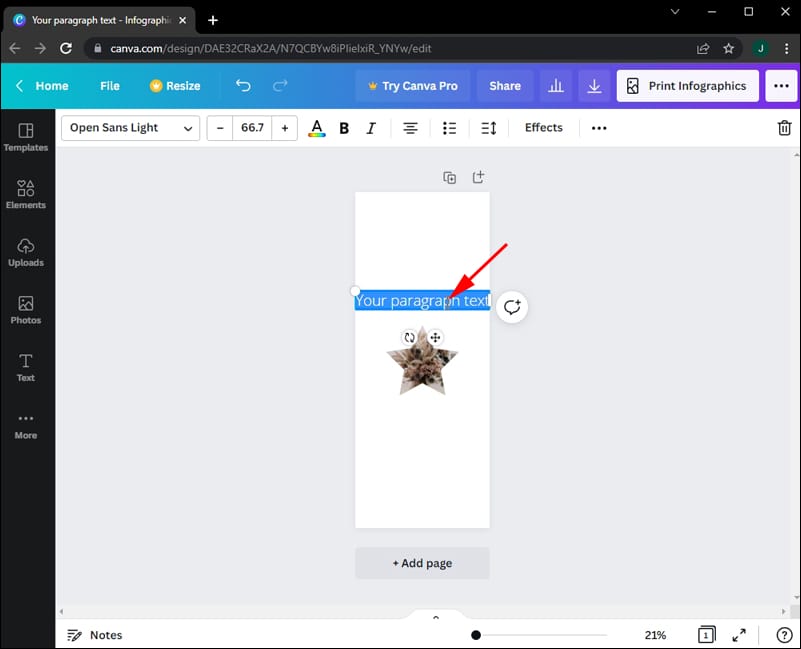Delete the selected text element
This screenshot has width=801, height=649.
click(784, 128)
